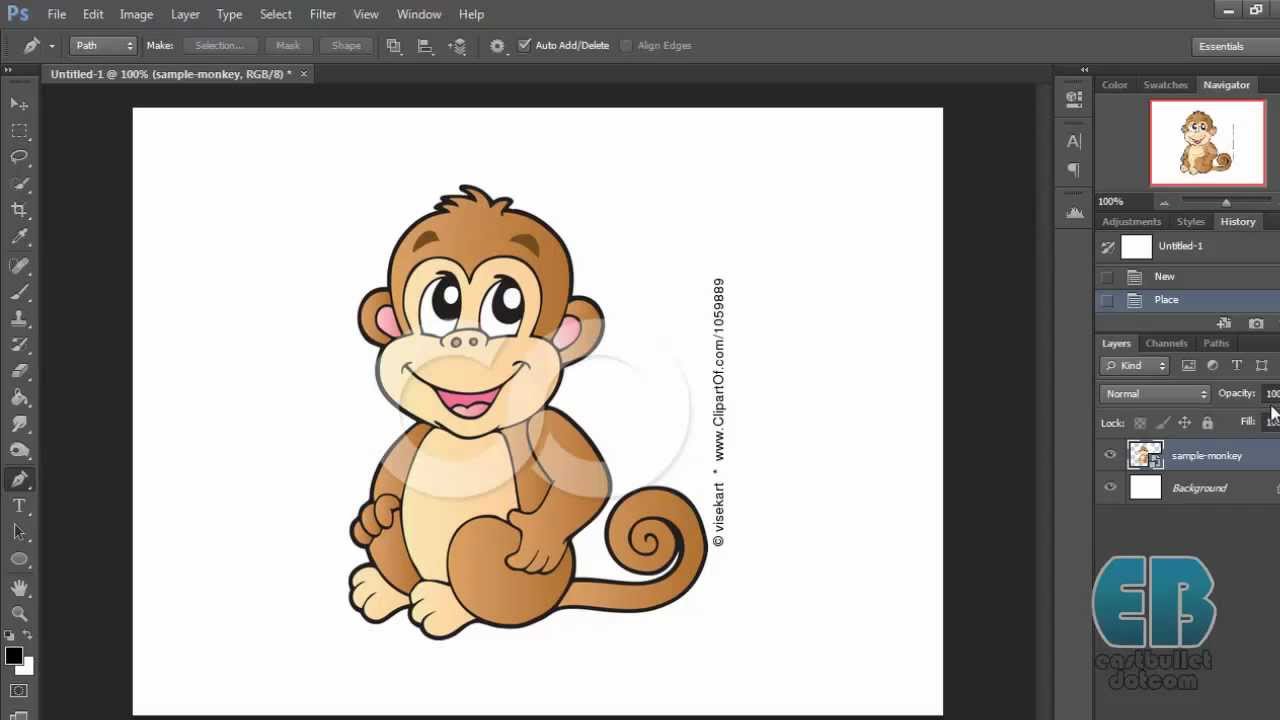The image size is (1280, 720).
Task: Create new document from current state
Action: pos(1224,323)
